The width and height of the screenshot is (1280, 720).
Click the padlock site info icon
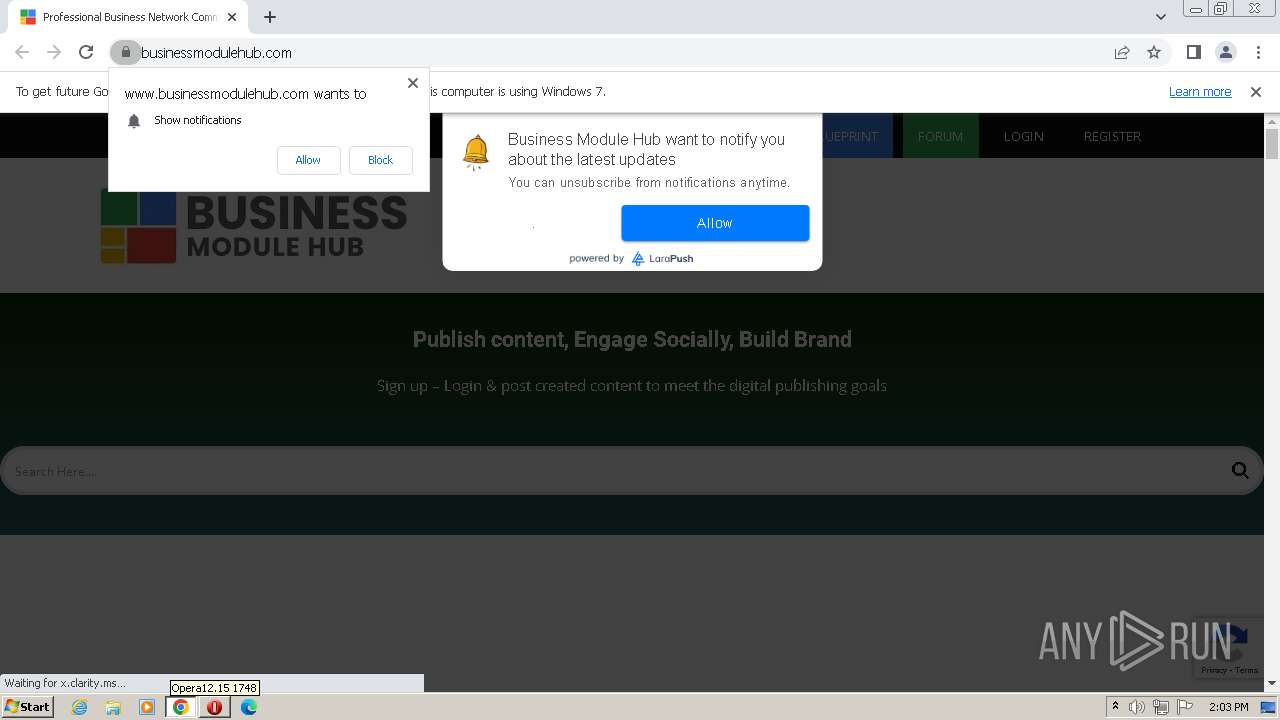click(x=125, y=52)
